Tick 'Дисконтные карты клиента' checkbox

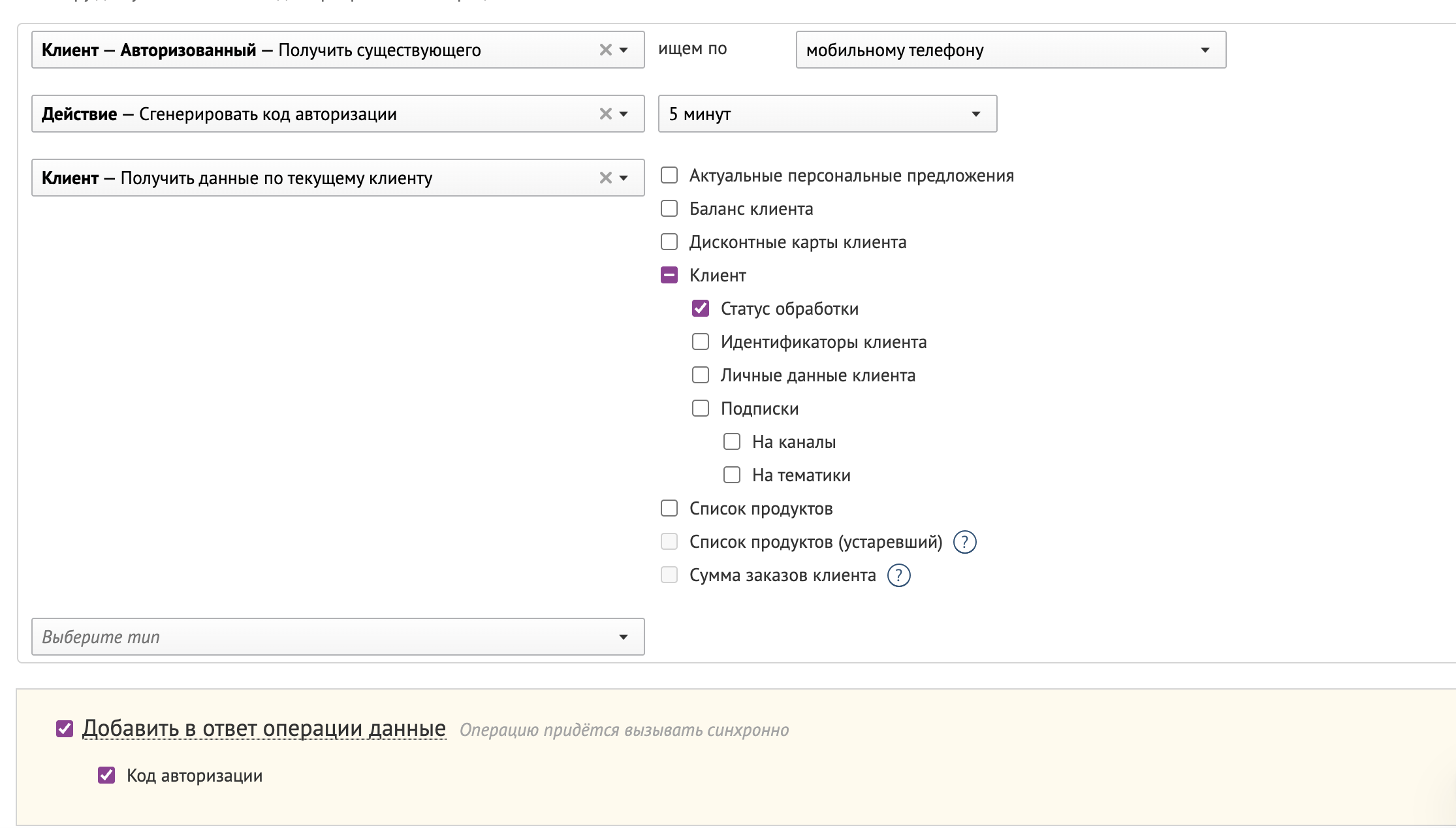(x=669, y=242)
